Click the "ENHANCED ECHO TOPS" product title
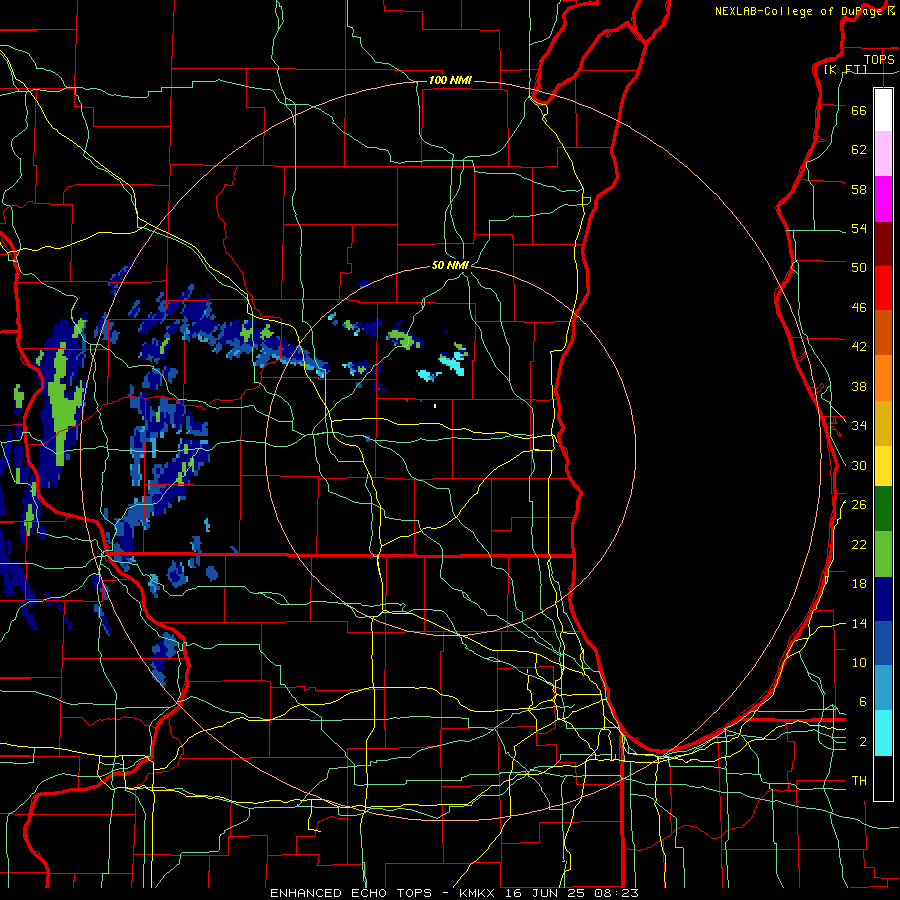 click(351, 893)
